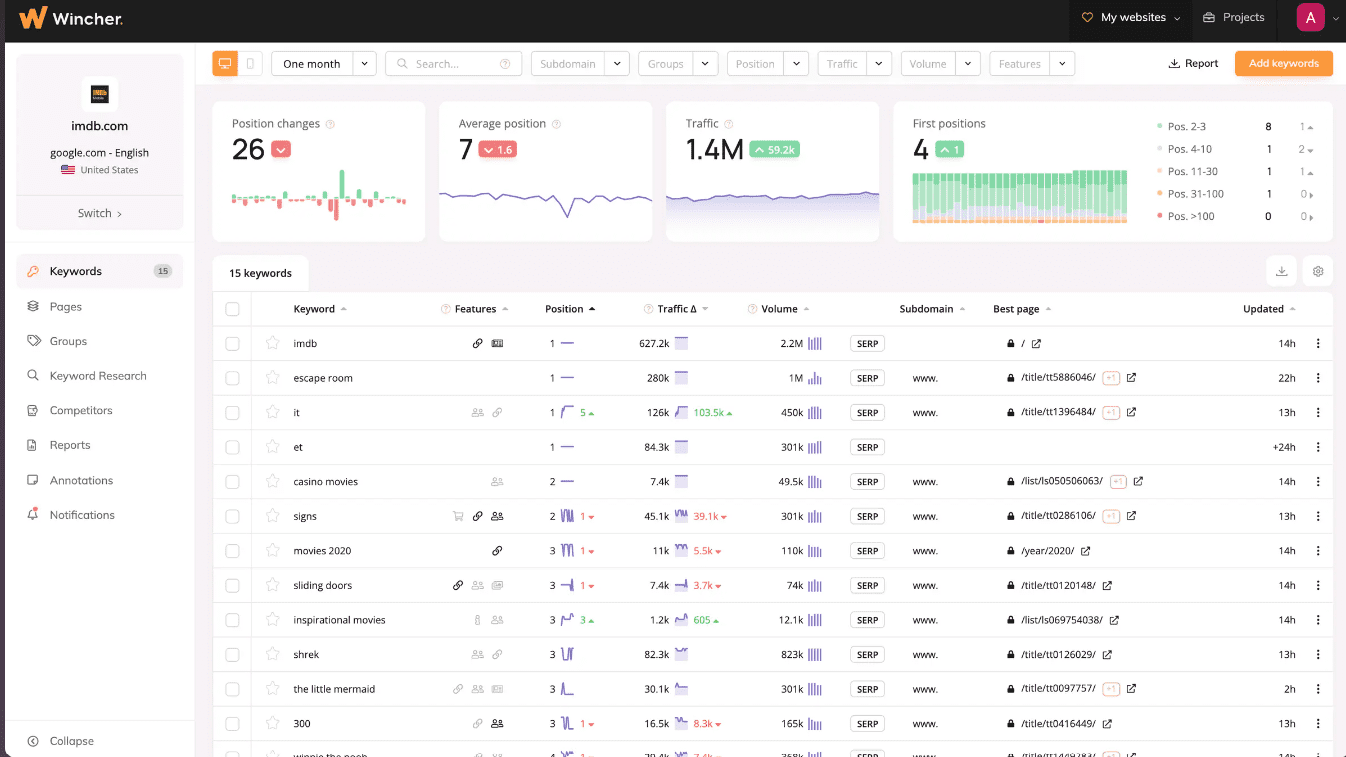Click help icon in Search field
The width and height of the screenshot is (1346, 757).
(x=505, y=64)
